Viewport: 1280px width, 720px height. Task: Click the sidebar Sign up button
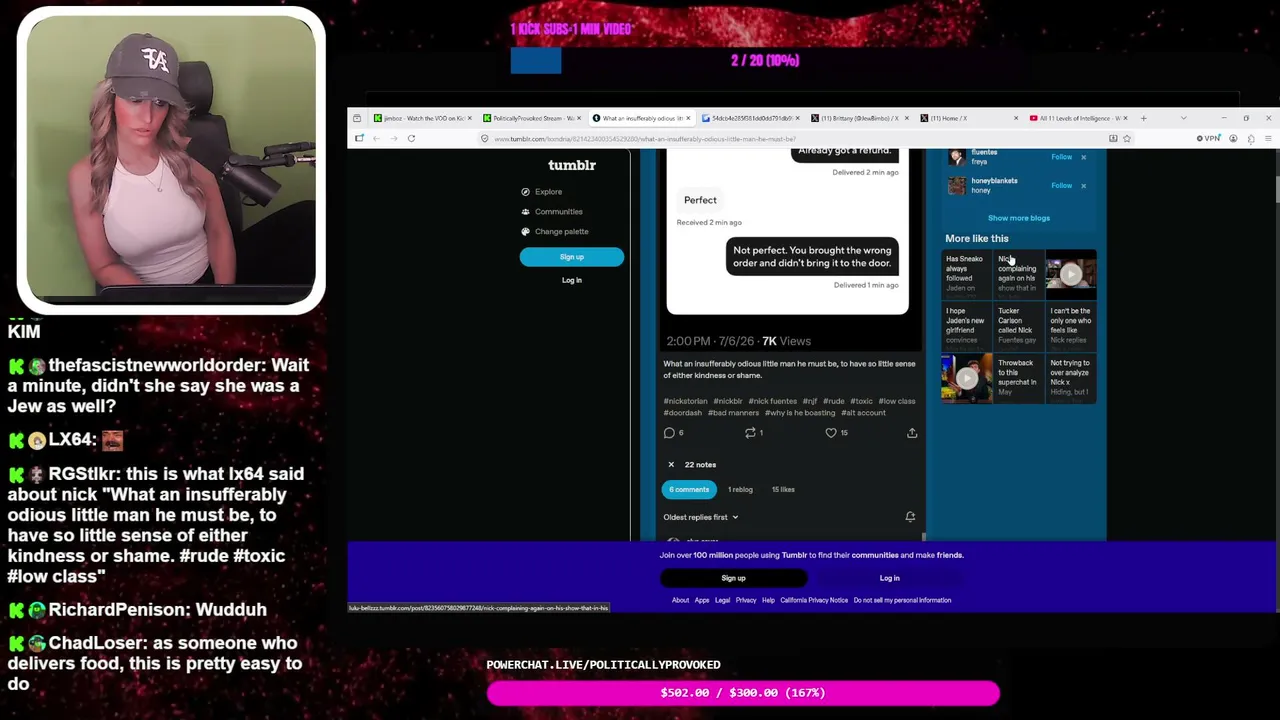(572, 257)
